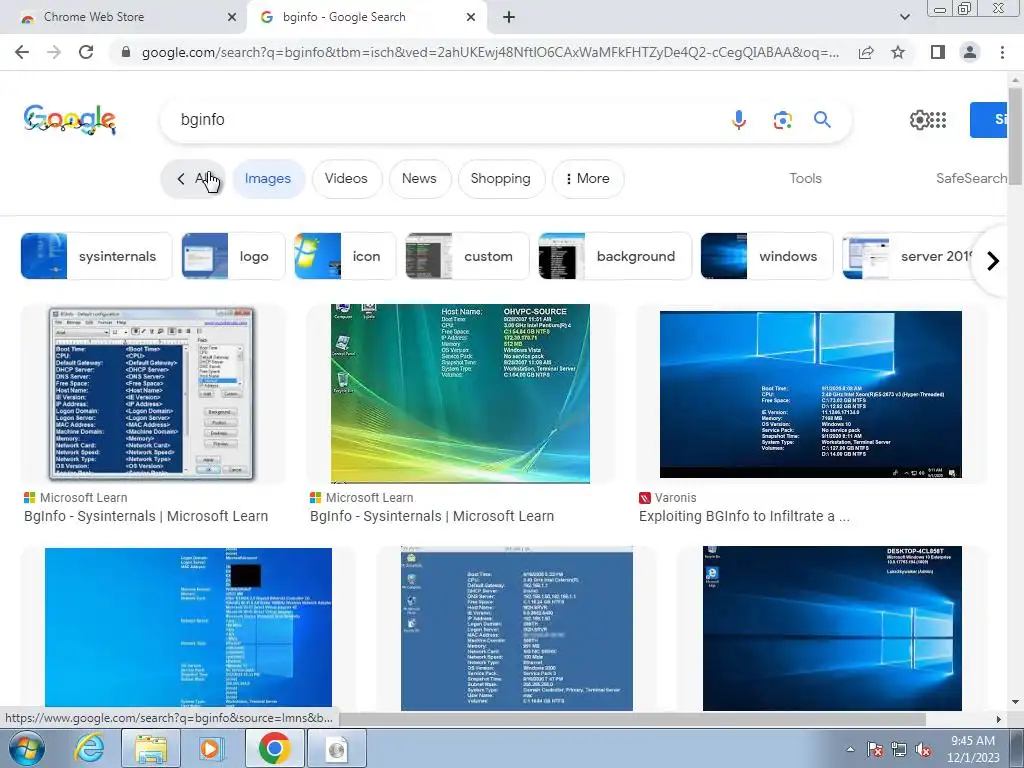
Task: Click the share page icon in address bar
Action: click(866, 52)
